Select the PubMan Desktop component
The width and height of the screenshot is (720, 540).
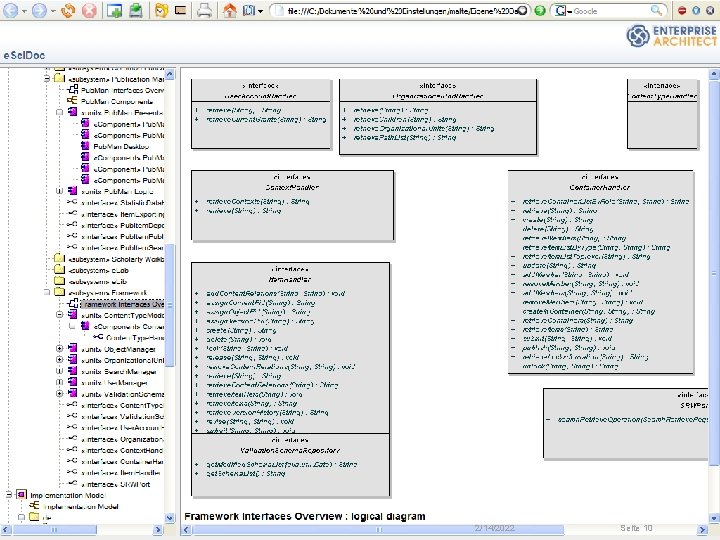121,146
